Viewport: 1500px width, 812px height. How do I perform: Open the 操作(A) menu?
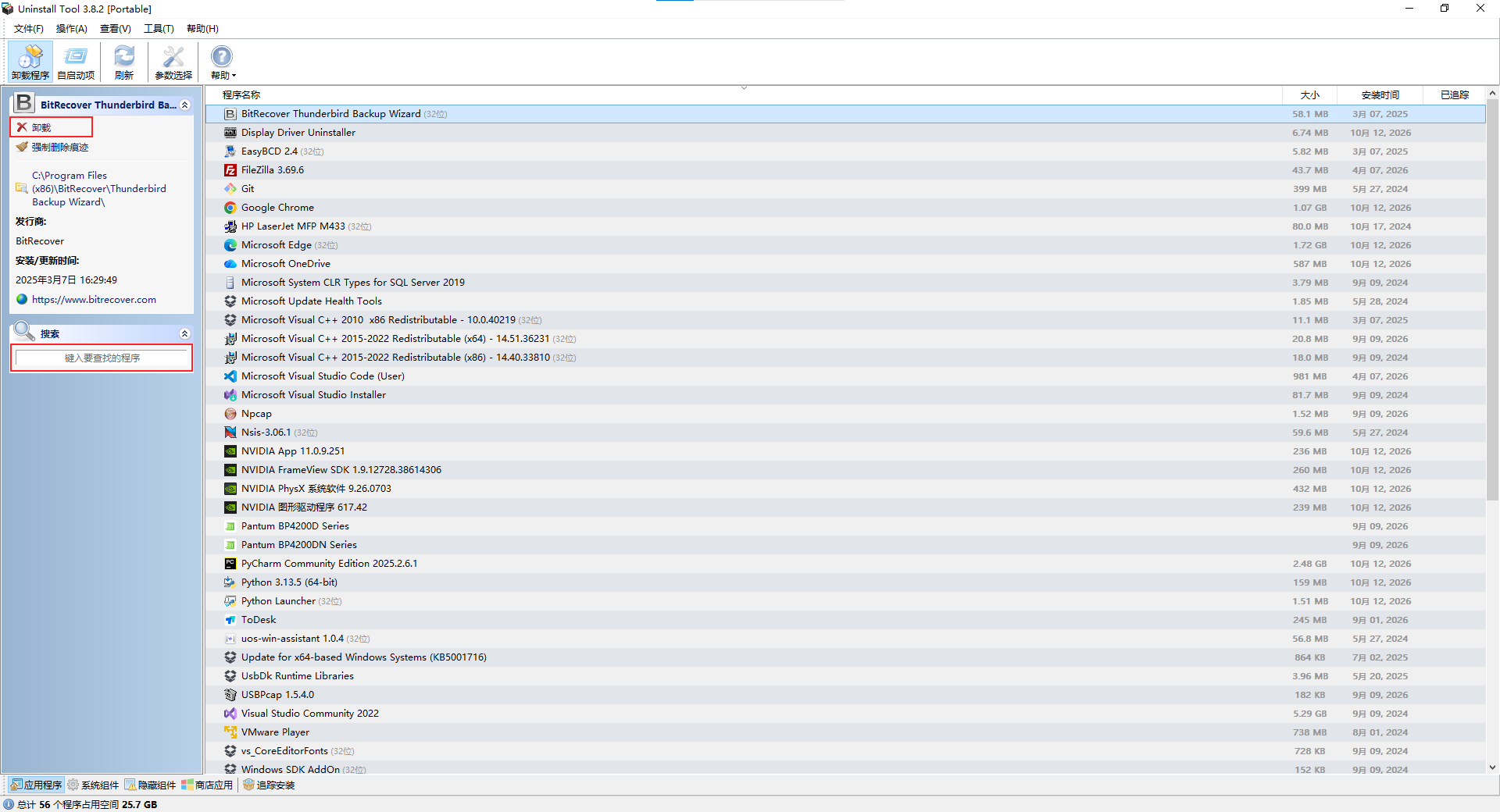click(72, 29)
